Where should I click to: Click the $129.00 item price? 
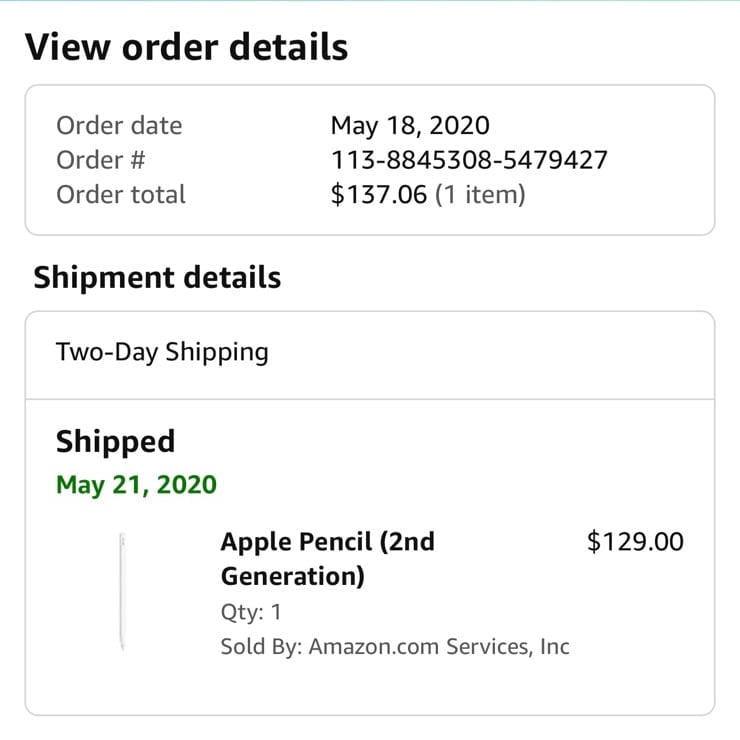click(635, 542)
